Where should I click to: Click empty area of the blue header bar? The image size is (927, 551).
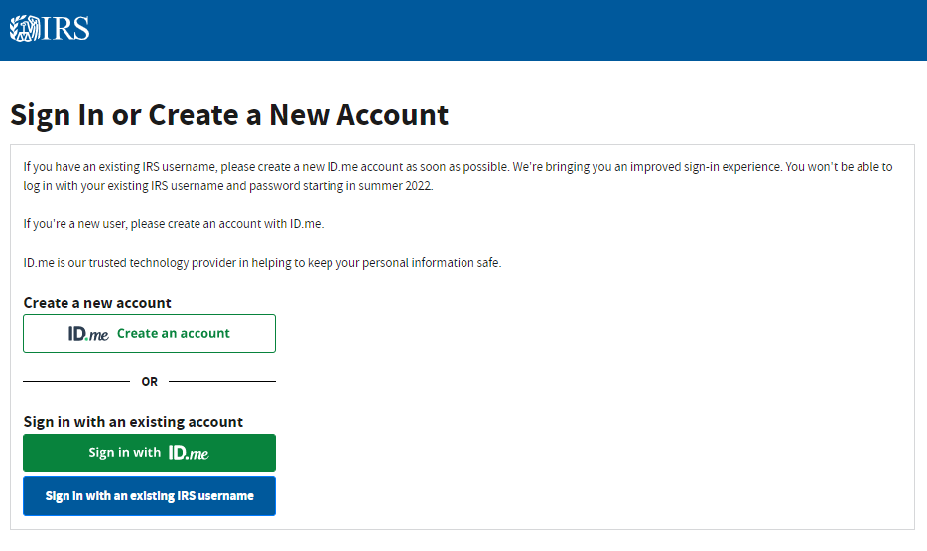coord(500,30)
